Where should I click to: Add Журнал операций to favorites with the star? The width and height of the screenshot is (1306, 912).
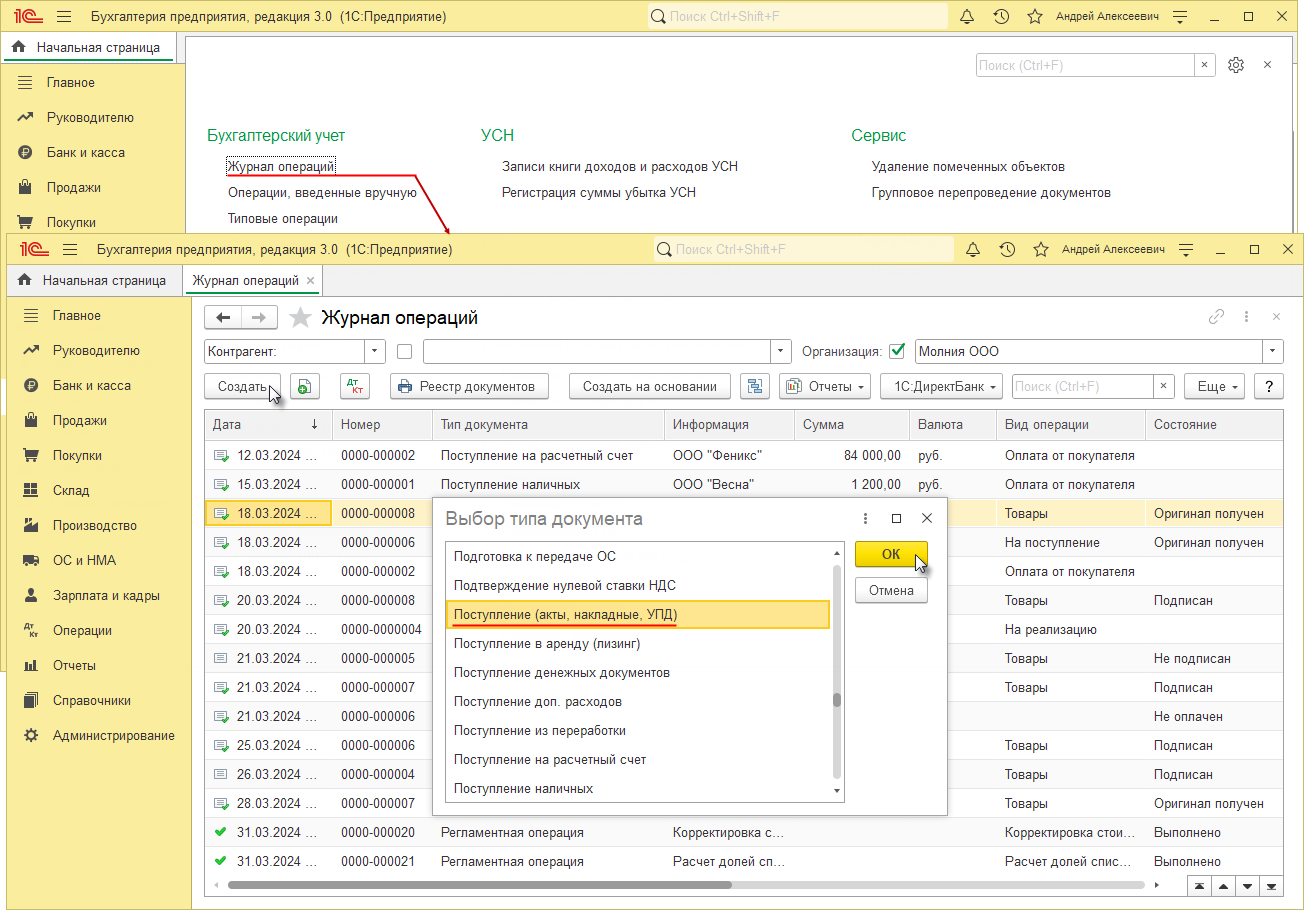(300, 318)
